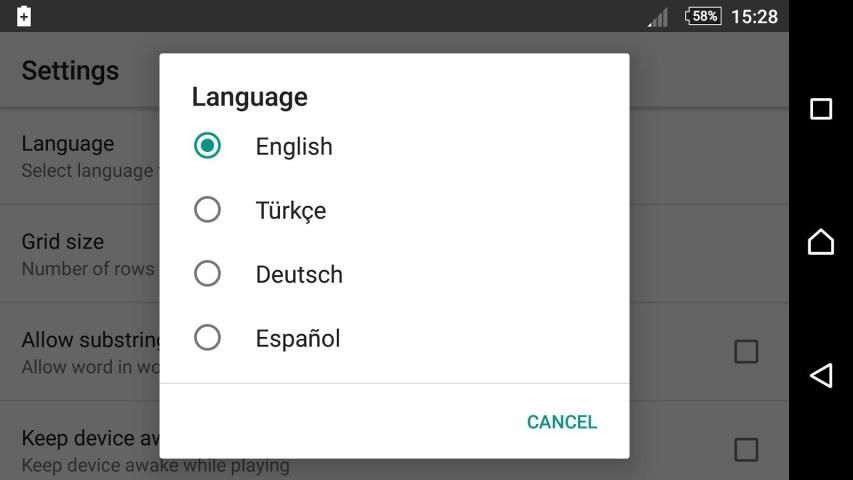Tap the Android back navigation icon
Viewport: 853px width, 480px height.
pos(820,375)
